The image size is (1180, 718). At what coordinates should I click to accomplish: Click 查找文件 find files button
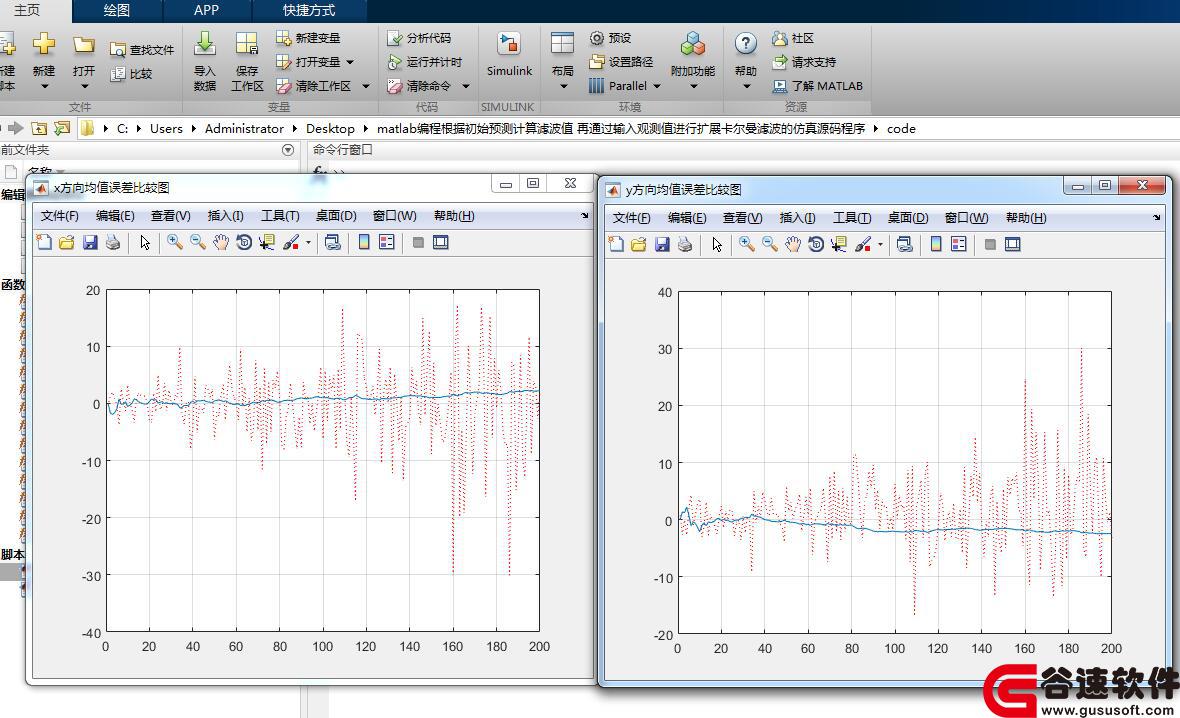coord(142,50)
